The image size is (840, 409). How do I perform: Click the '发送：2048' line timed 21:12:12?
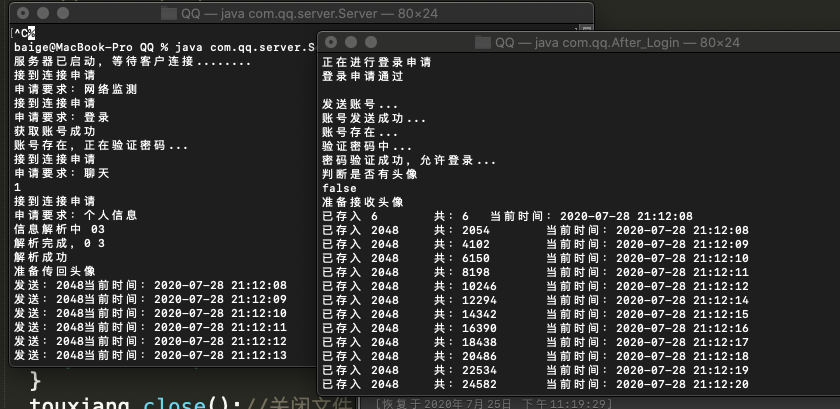[x=151, y=340]
